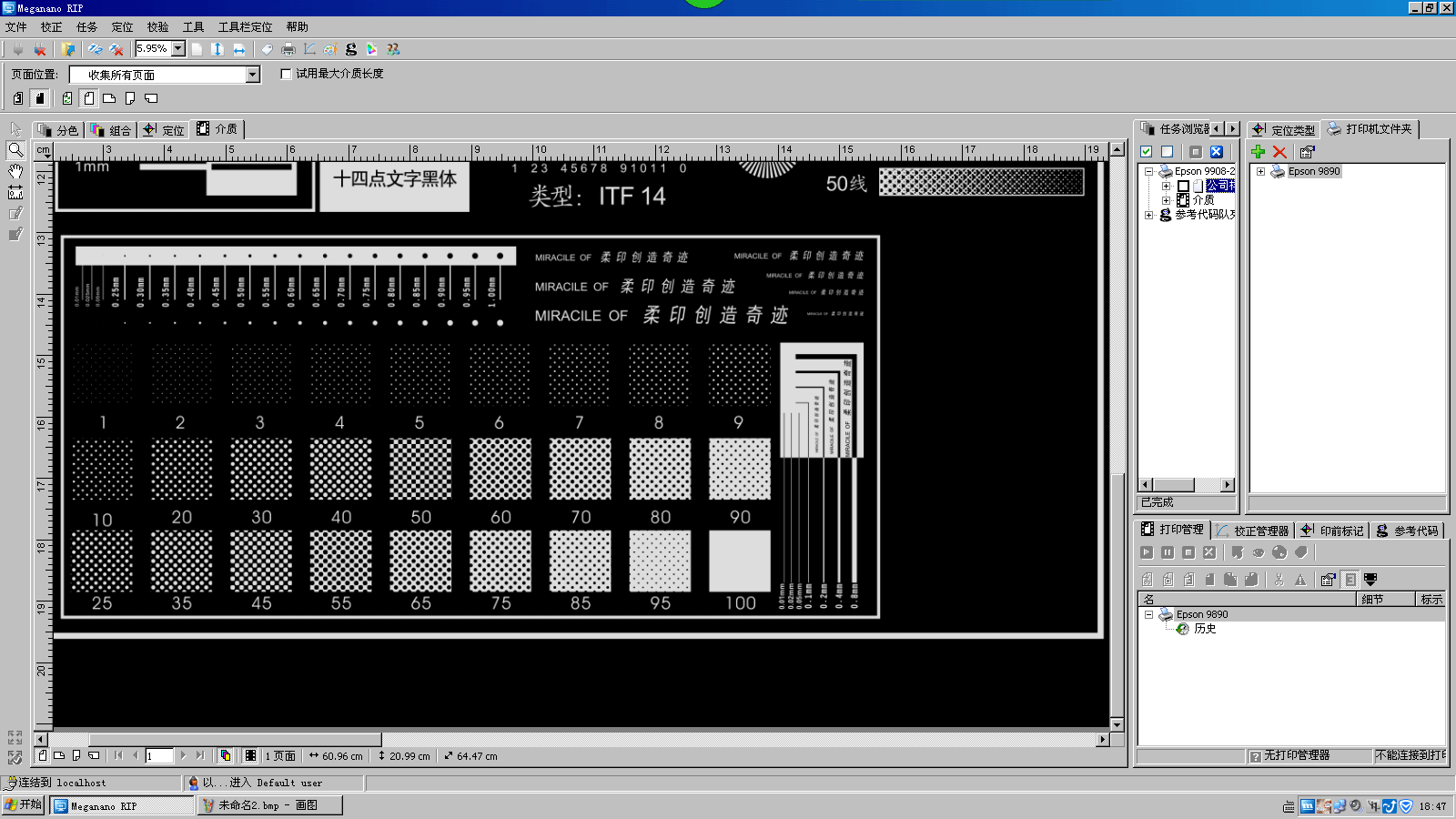Click the horizontal scrollbar thumb under preview
This screenshot has height=819, width=1456.
pos(235,739)
